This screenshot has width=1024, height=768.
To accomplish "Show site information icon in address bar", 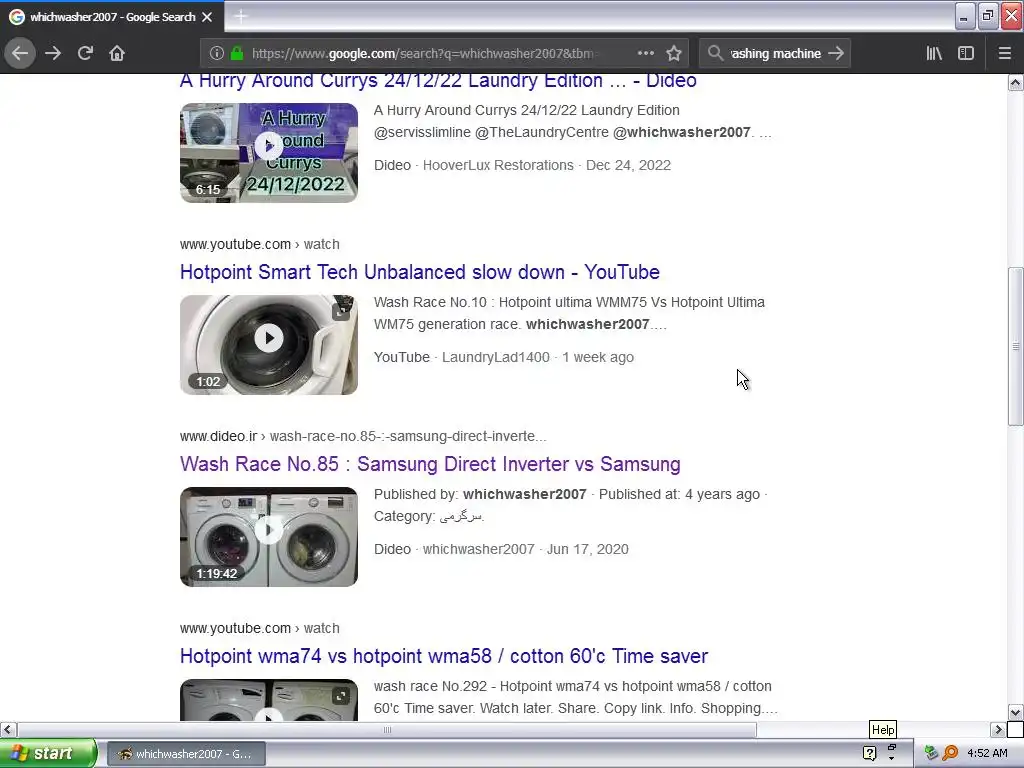I will [x=217, y=54].
